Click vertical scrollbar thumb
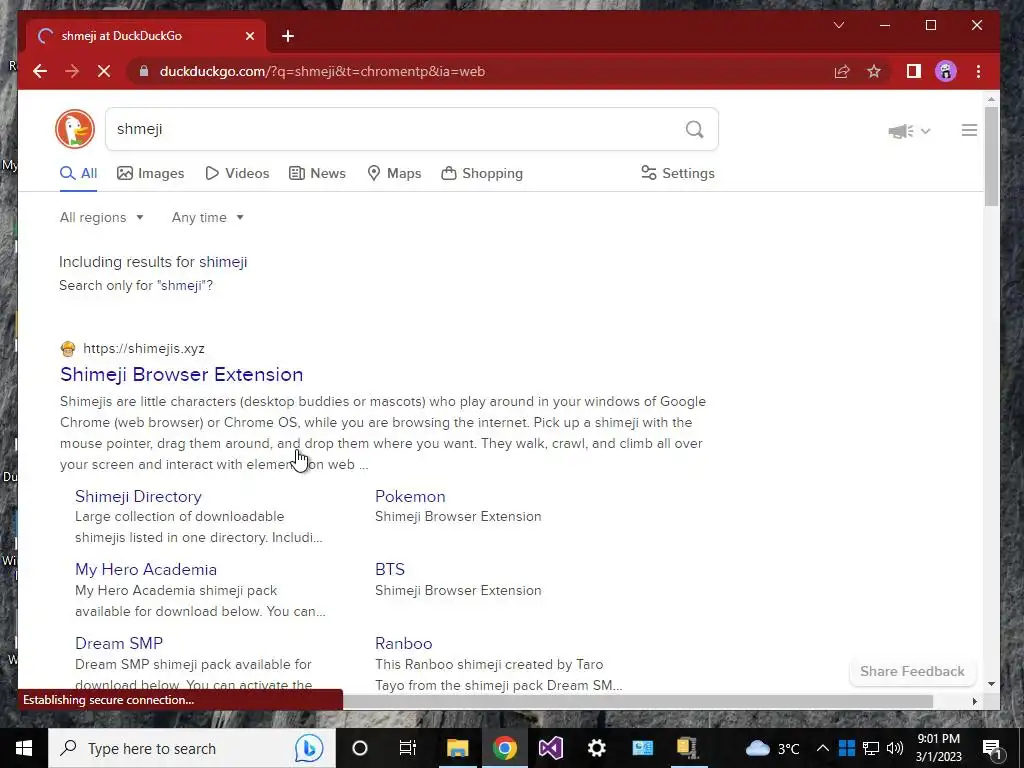 tap(991, 157)
